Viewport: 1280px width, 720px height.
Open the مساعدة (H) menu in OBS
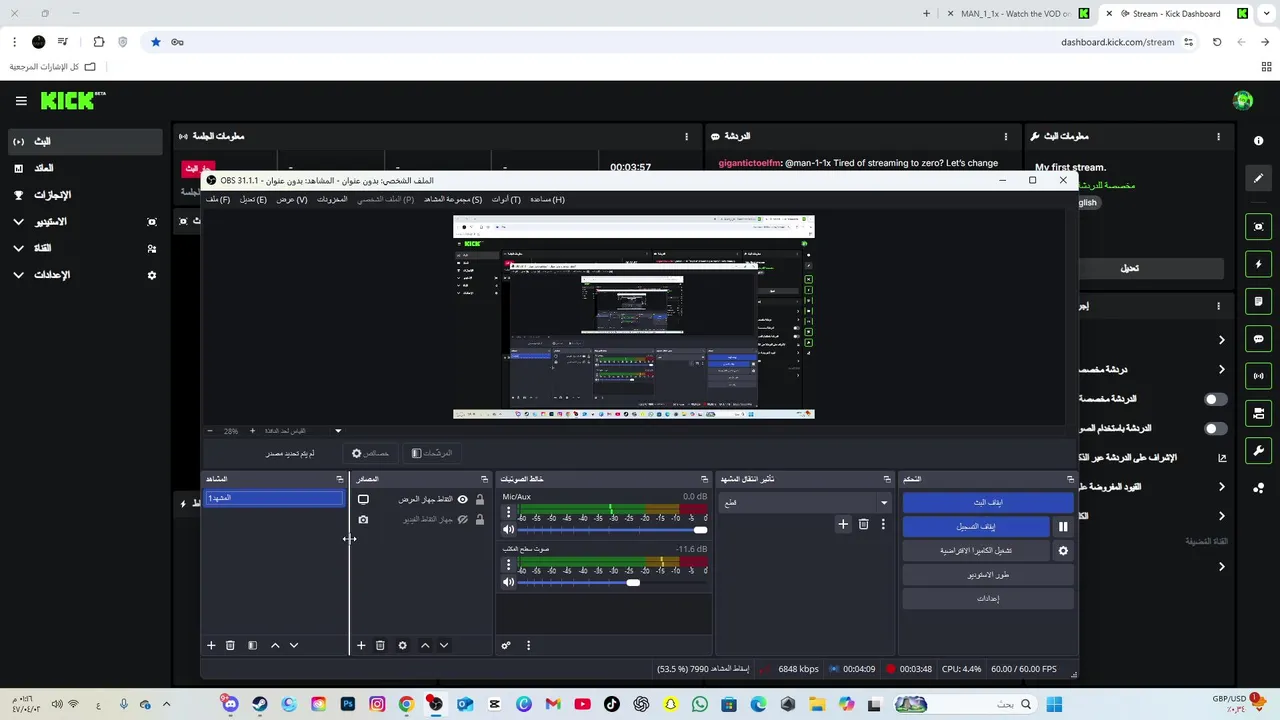pos(547,199)
